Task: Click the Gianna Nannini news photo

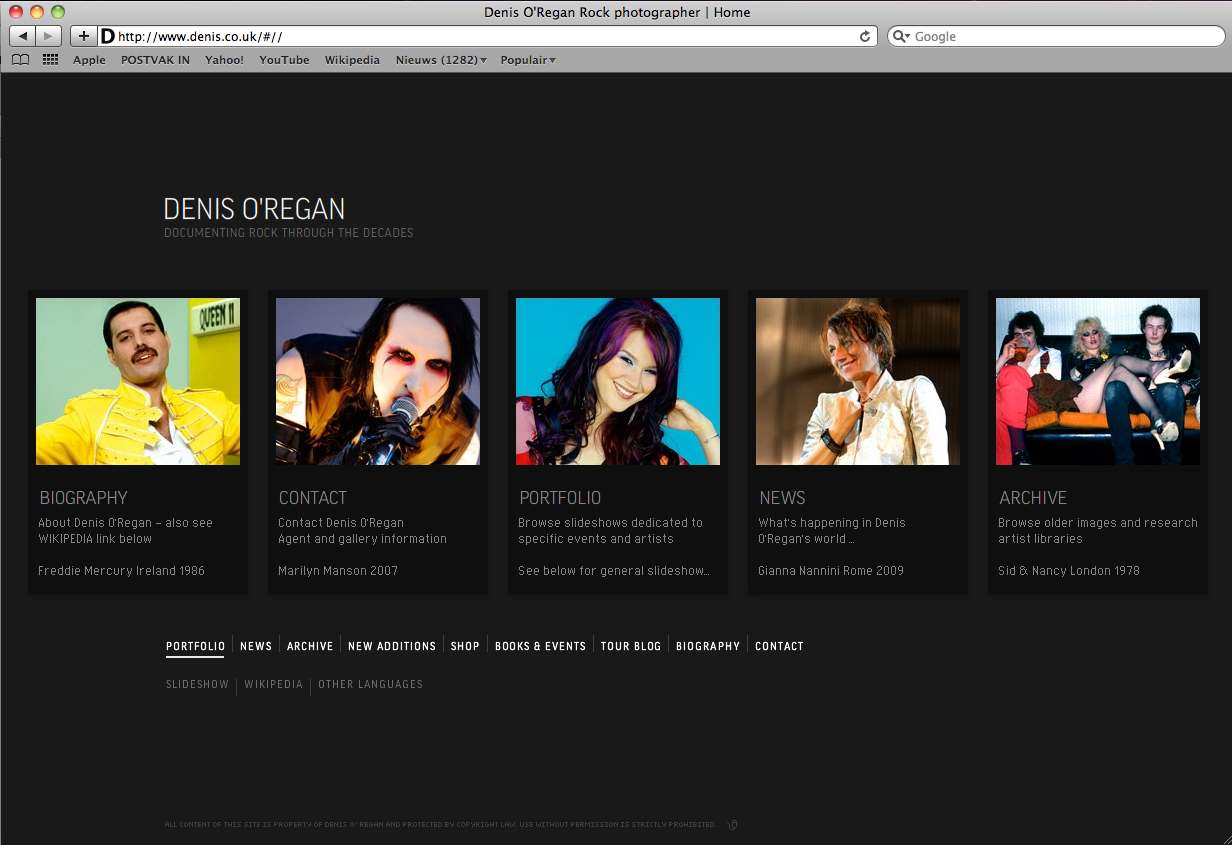Action: pyautogui.click(x=858, y=381)
